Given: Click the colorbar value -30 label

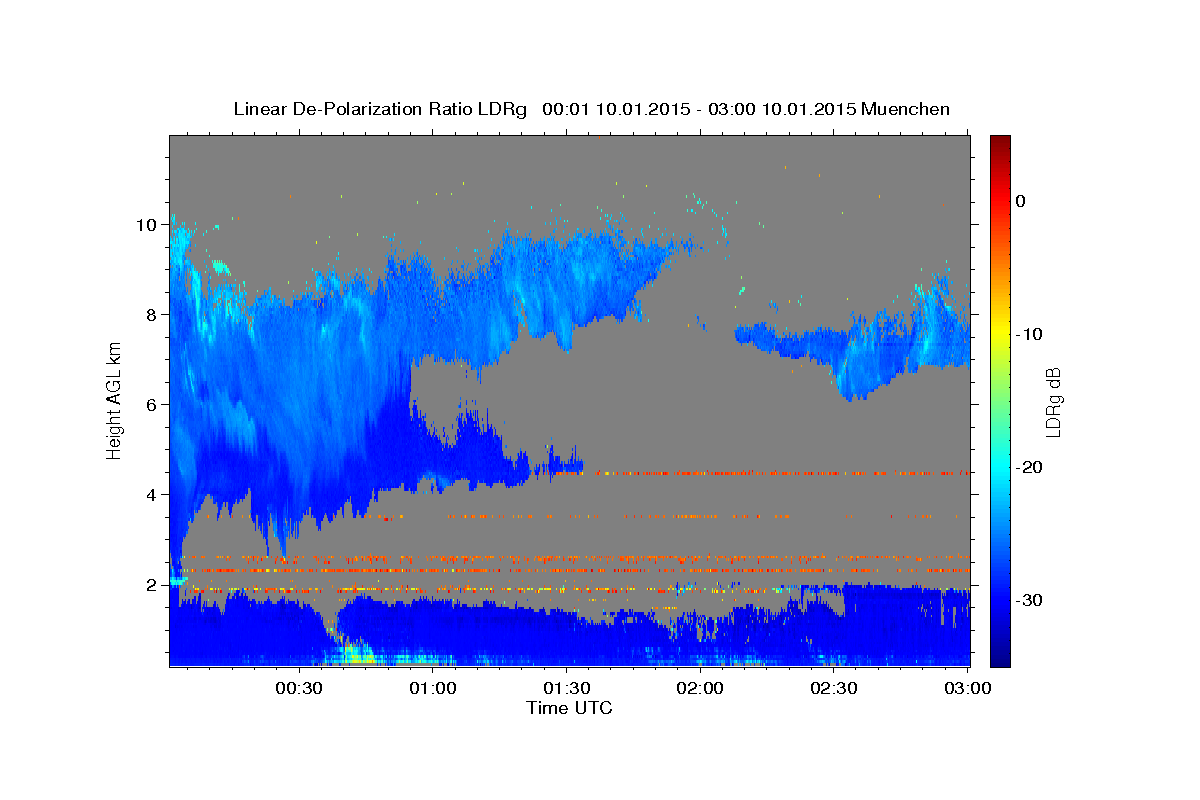Looking at the screenshot, I should coord(1030,600).
